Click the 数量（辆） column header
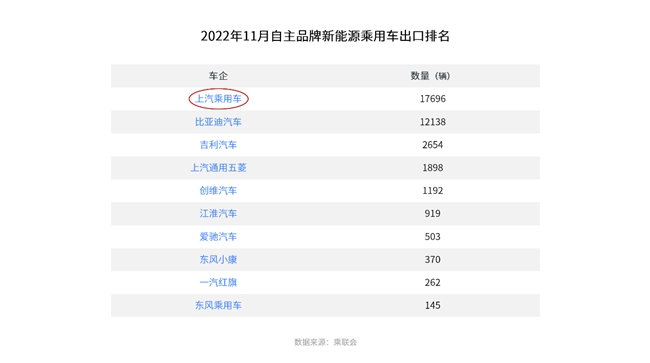Image resolution: width=650 pixels, height=363 pixels. [430, 76]
